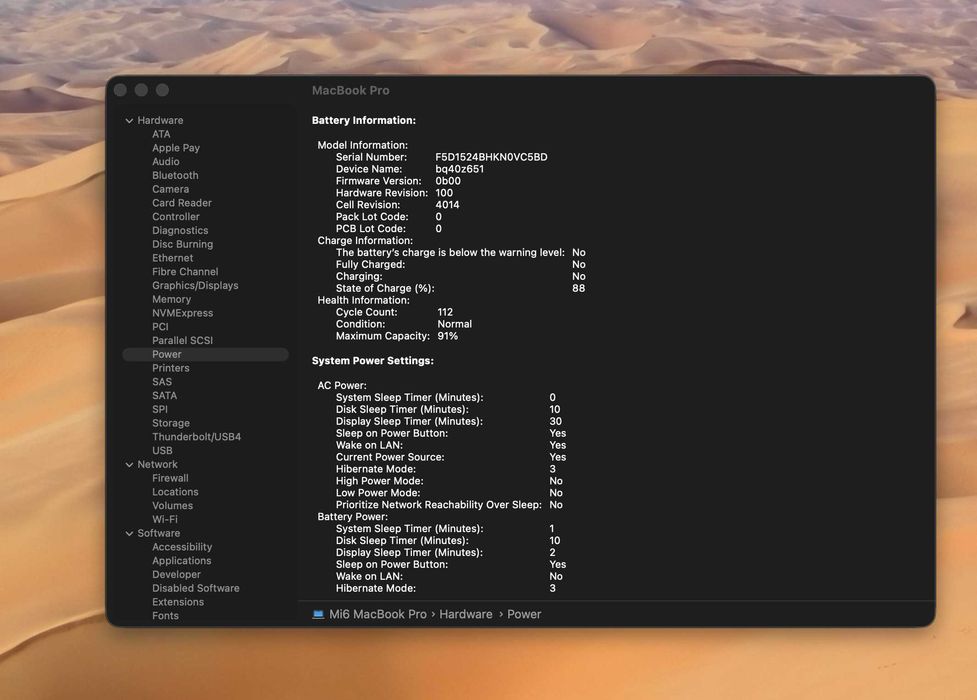
Task: Click the laptop icon in path bar
Action: click(318, 615)
